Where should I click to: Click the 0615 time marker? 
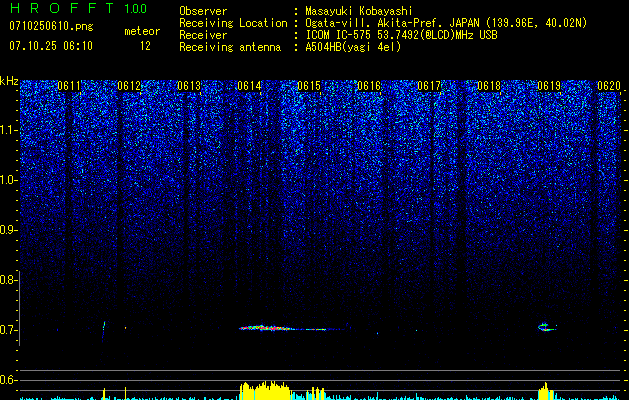pyautogui.click(x=309, y=86)
